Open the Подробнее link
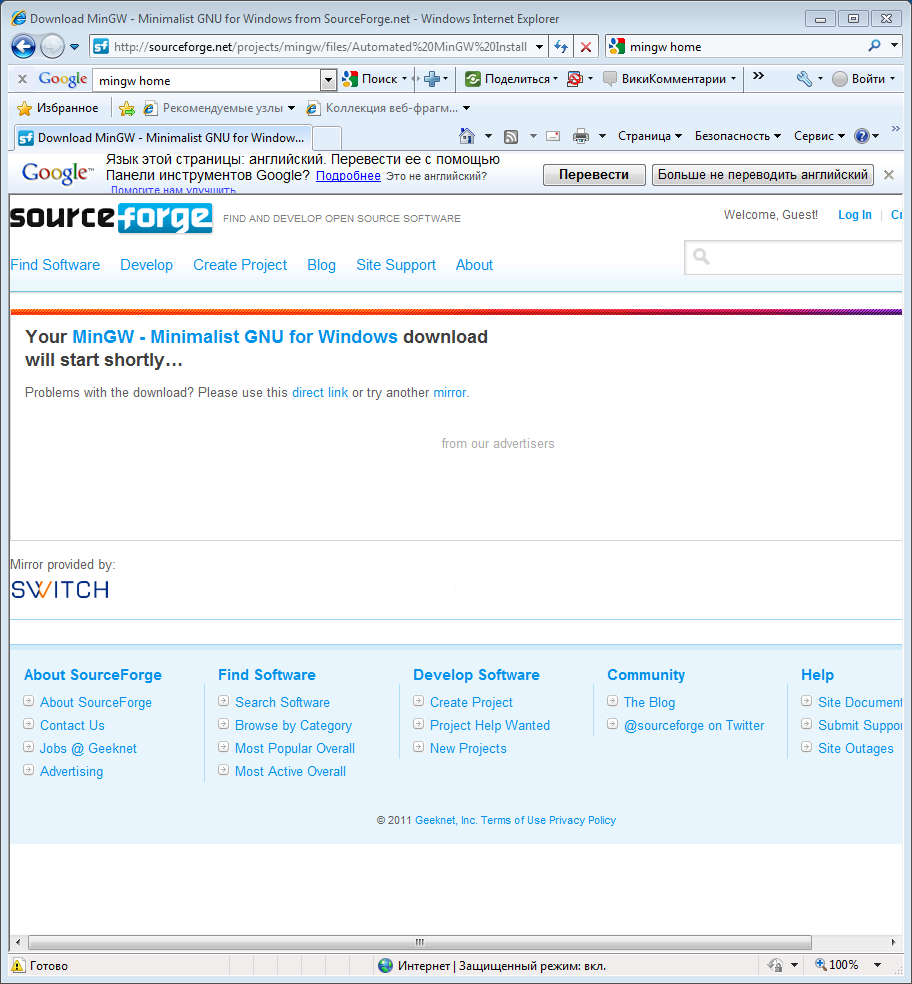Image resolution: width=912 pixels, height=984 pixels. pyautogui.click(x=348, y=176)
